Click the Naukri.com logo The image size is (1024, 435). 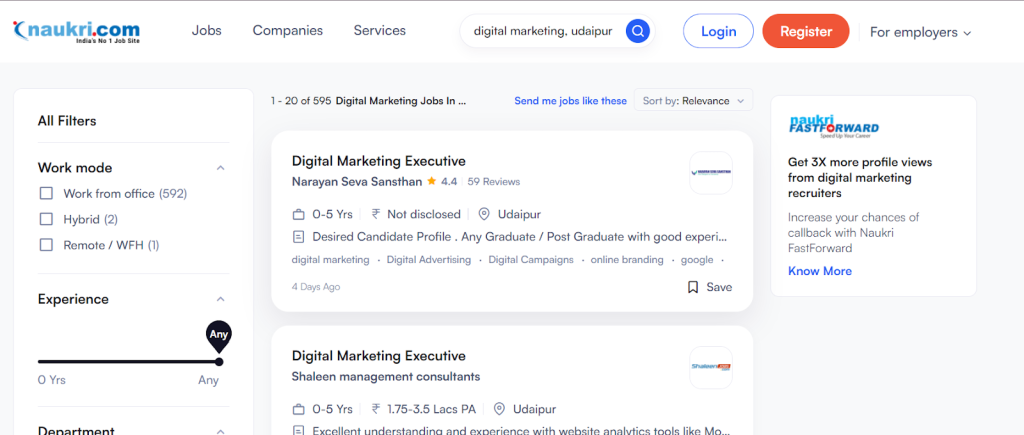click(x=76, y=31)
